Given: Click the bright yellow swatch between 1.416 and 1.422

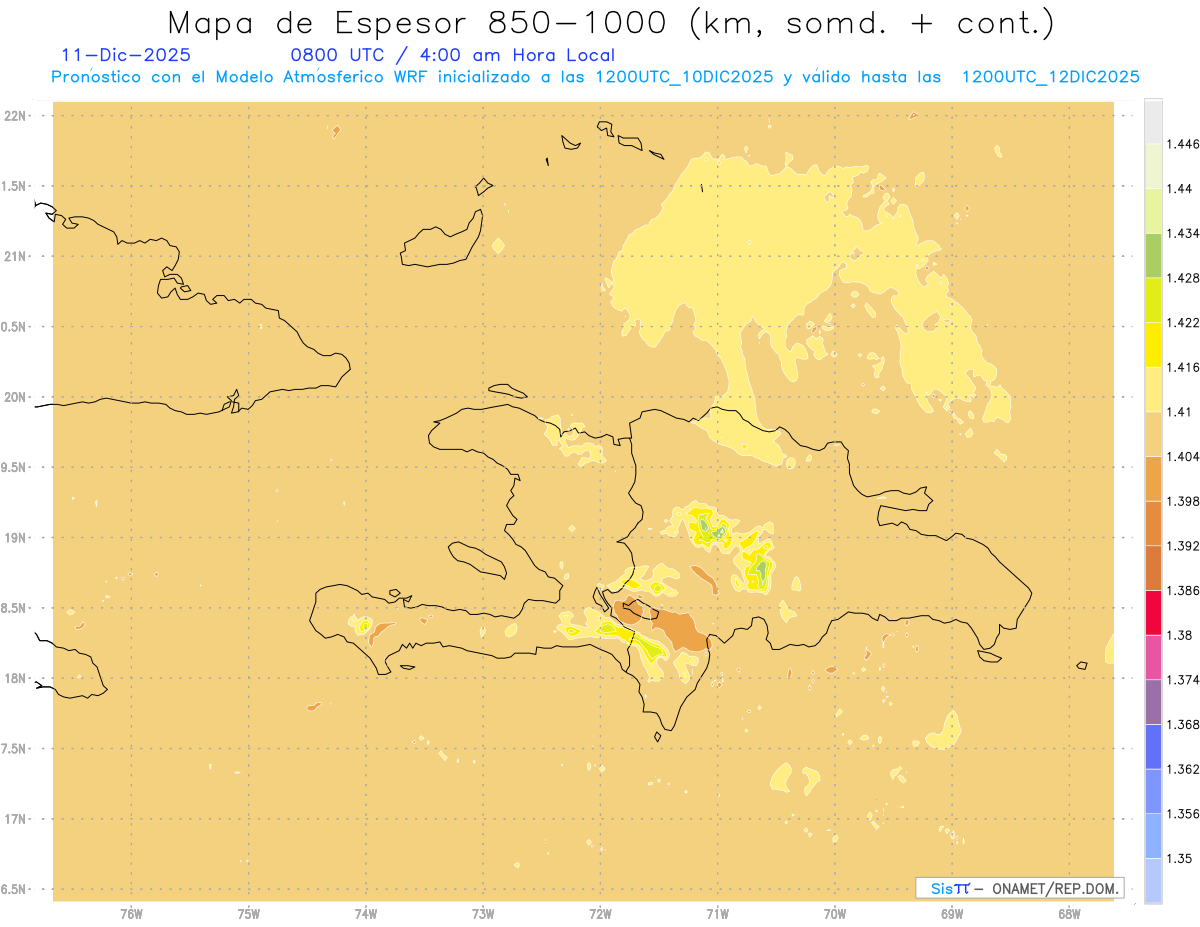Looking at the screenshot, I should coord(1153,344).
